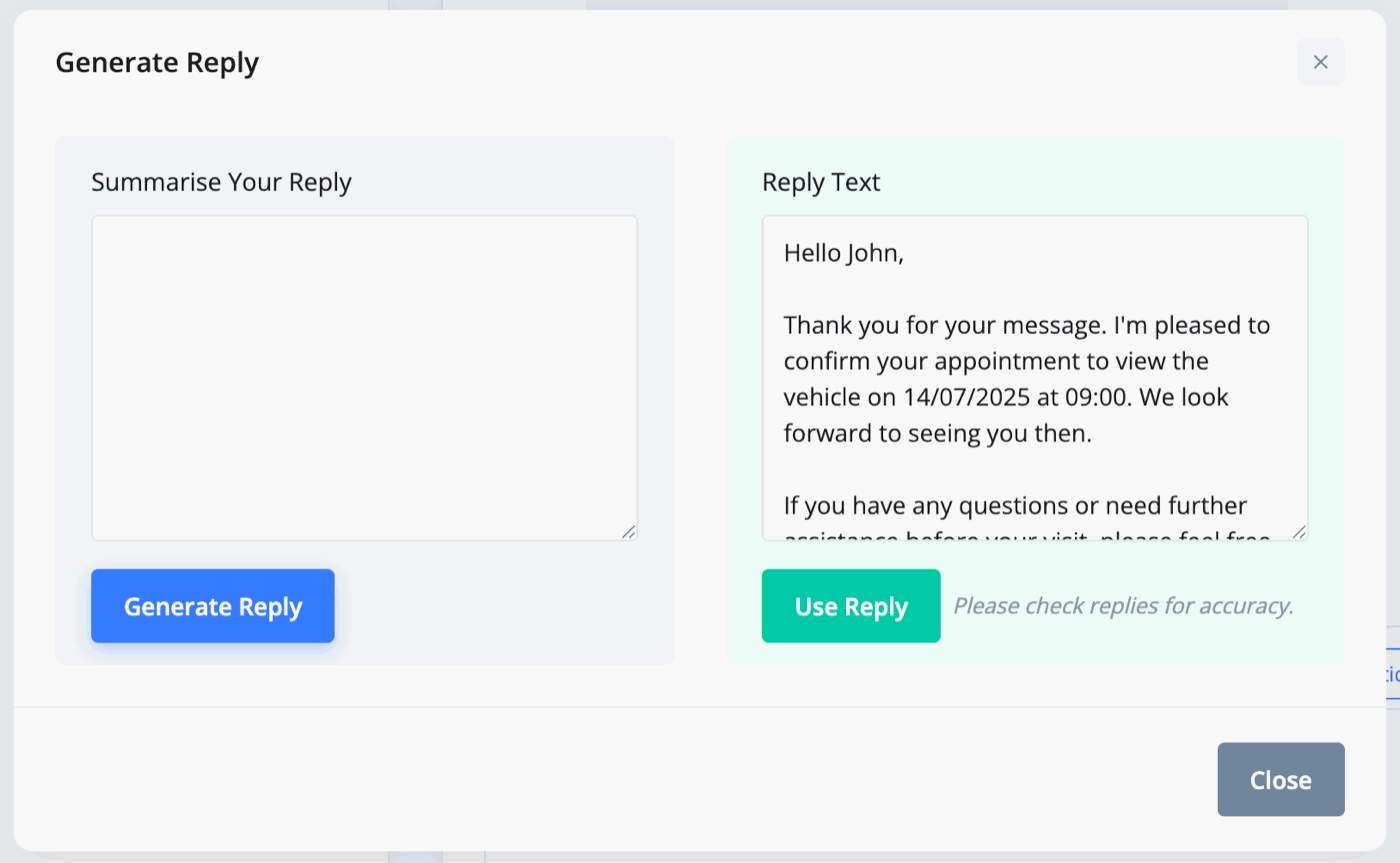Apply the draft with Use Reply

851,606
